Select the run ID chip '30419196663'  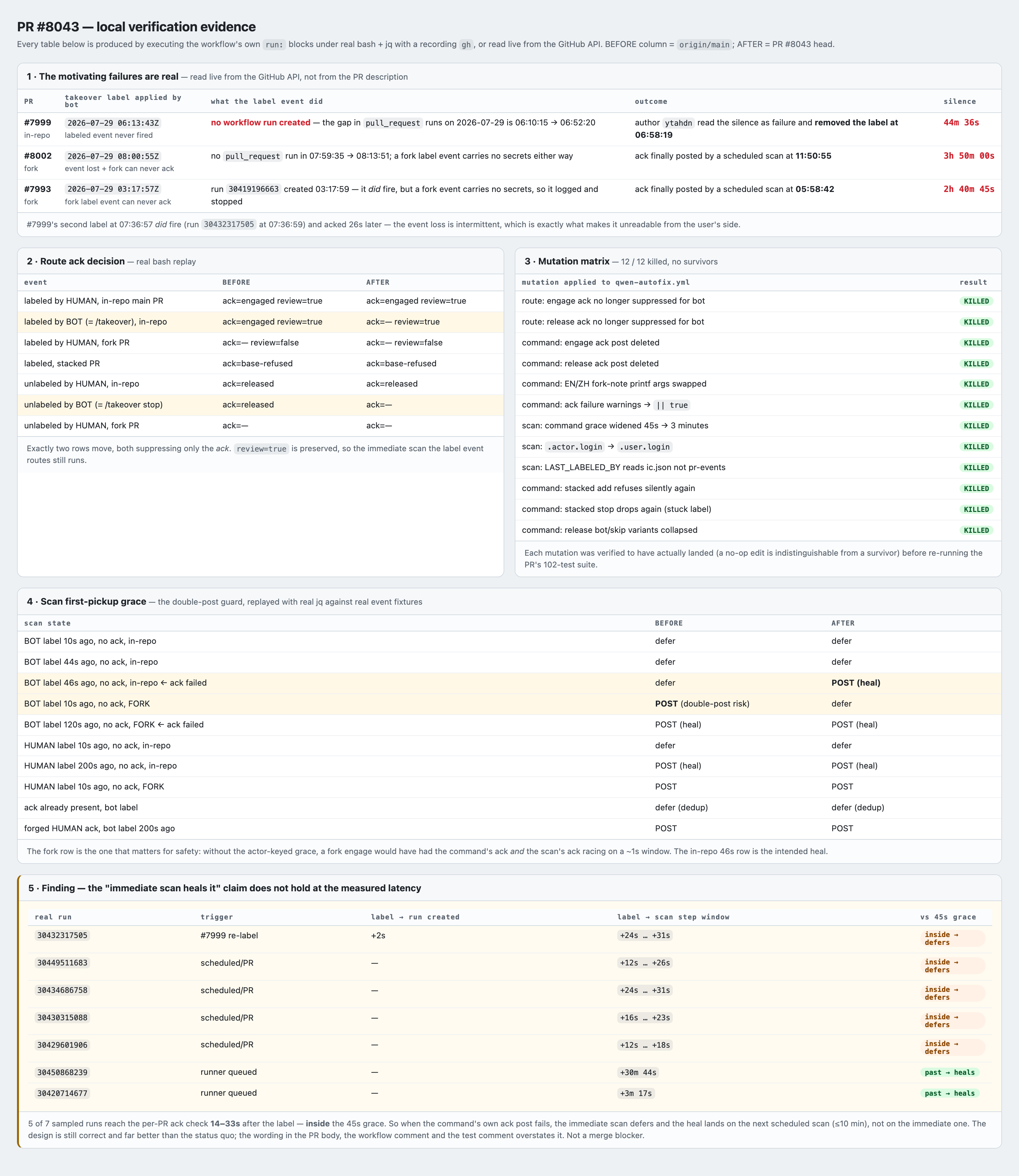click(254, 189)
